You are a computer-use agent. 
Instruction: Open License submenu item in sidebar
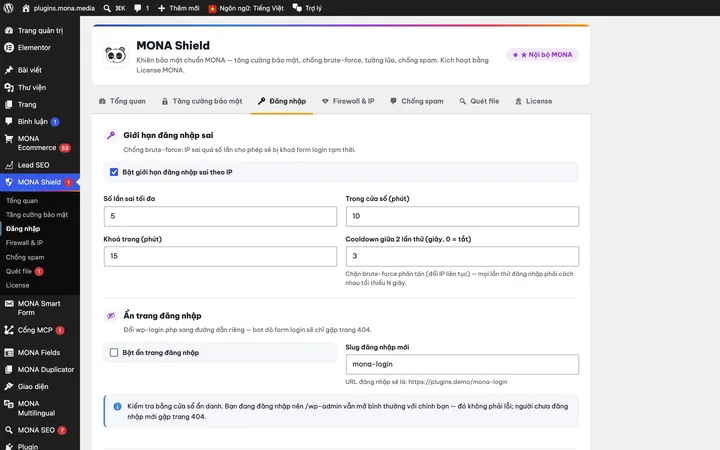(x=17, y=285)
